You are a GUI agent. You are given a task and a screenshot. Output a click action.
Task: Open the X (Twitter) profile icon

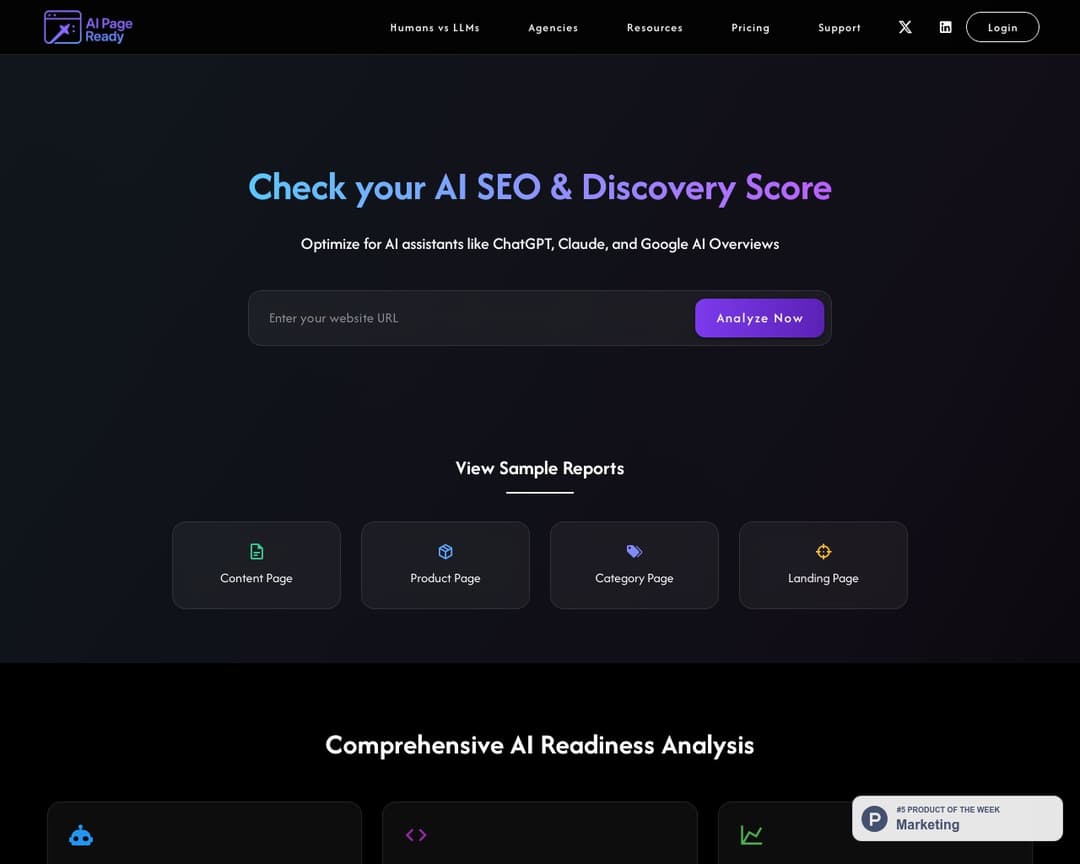click(905, 27)
